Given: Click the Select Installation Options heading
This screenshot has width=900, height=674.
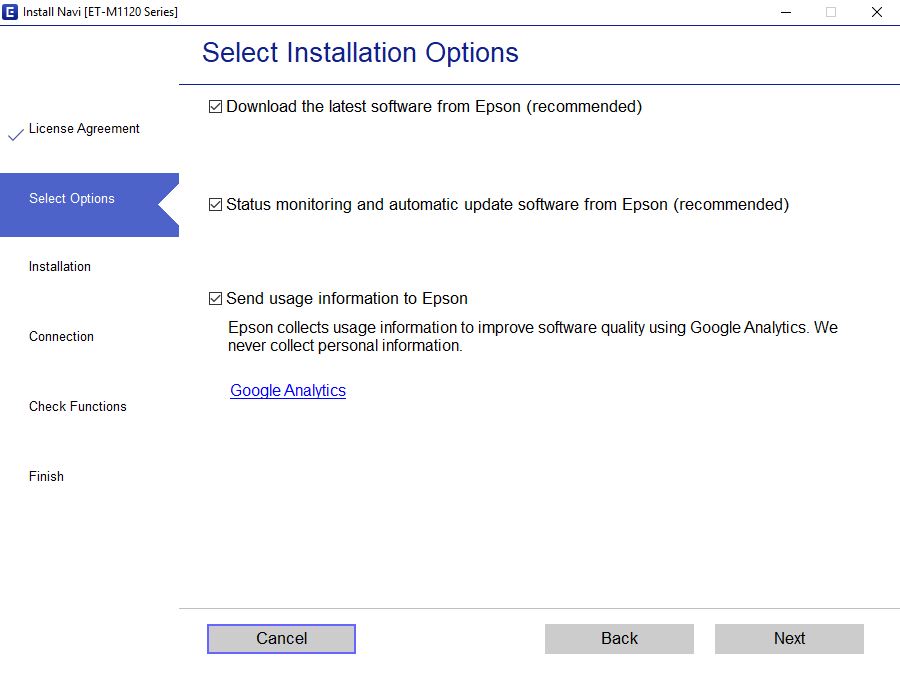Looking at the screenshot, I should pos(360,53).
